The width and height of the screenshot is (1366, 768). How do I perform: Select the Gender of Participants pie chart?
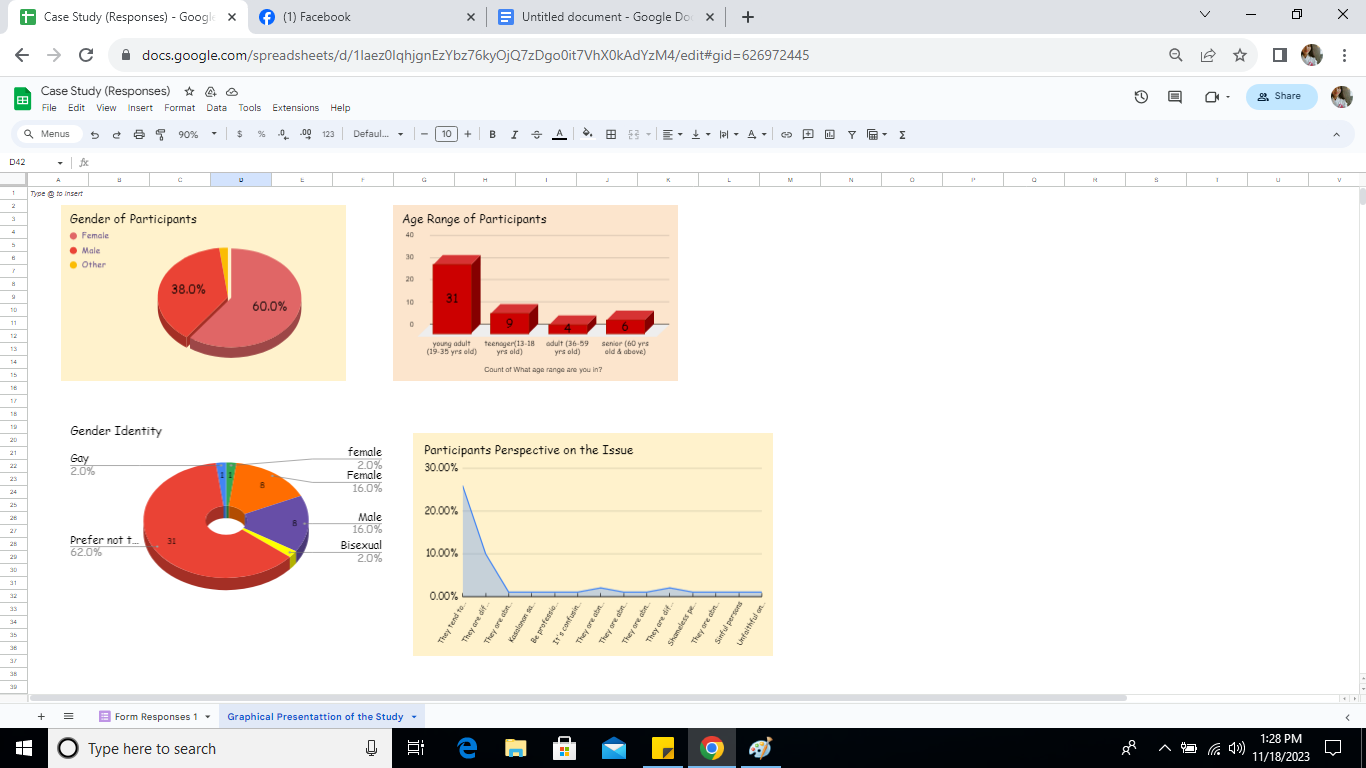tap(203, 293)
